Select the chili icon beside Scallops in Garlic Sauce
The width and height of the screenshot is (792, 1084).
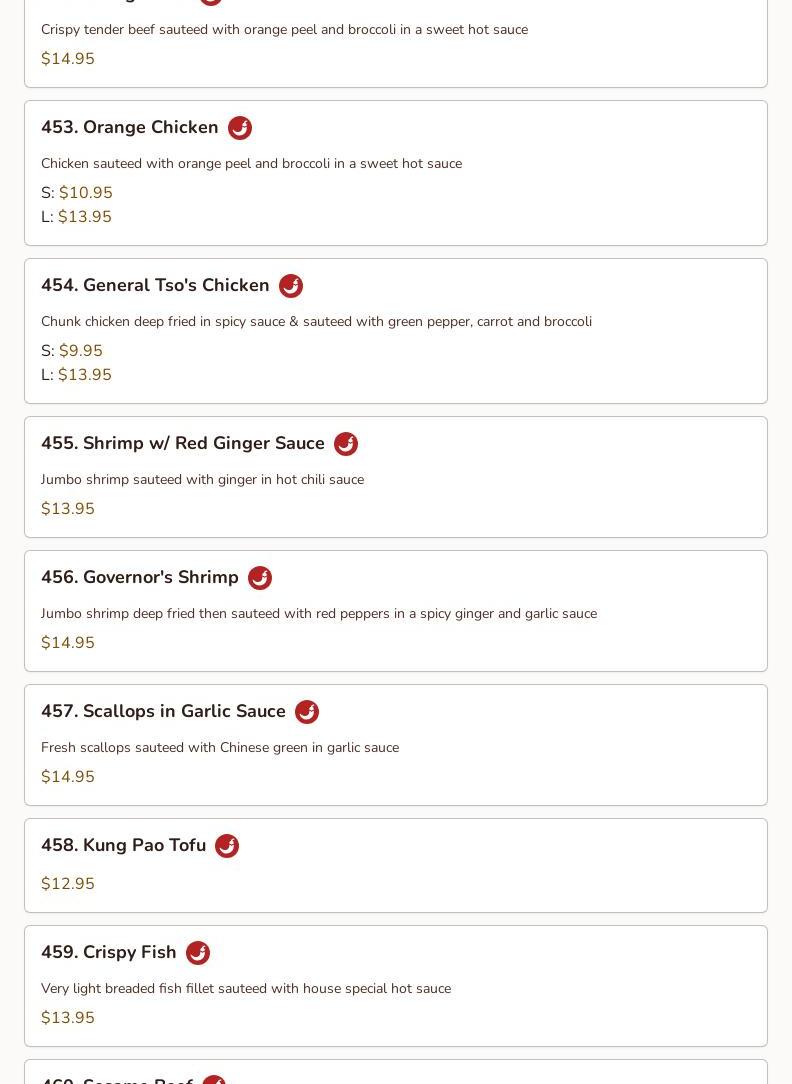point(307,712)
